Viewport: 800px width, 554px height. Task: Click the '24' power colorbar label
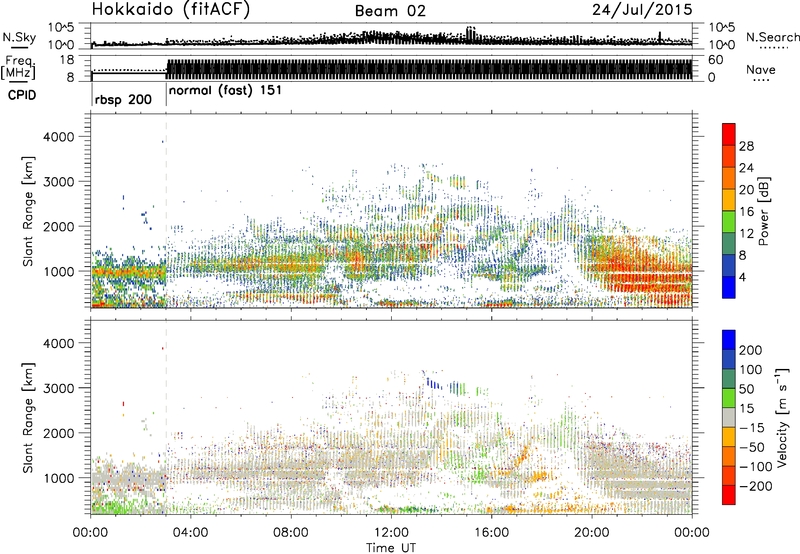[x=746, y=168]
